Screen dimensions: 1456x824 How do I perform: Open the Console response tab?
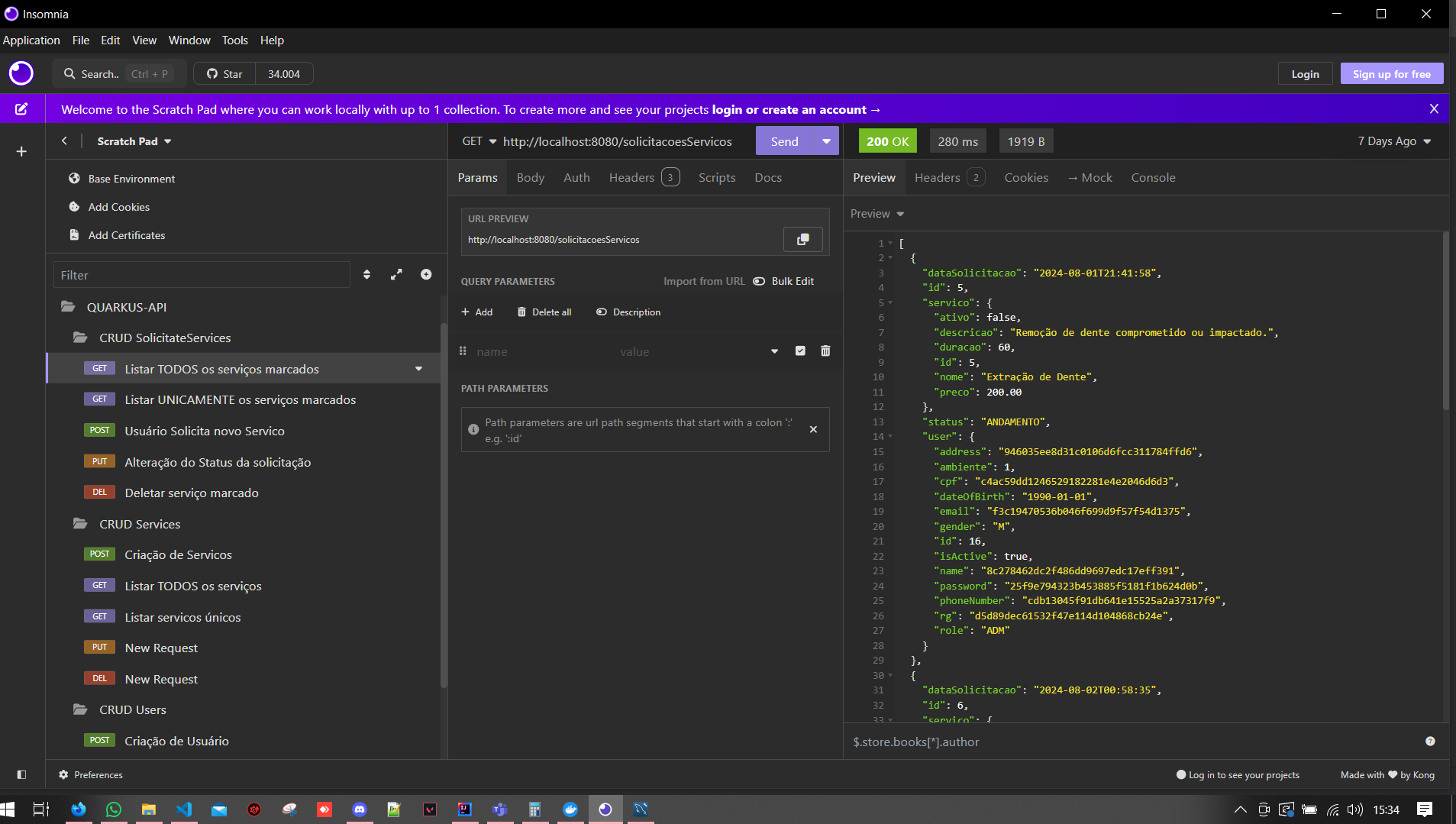point(1153,178)
